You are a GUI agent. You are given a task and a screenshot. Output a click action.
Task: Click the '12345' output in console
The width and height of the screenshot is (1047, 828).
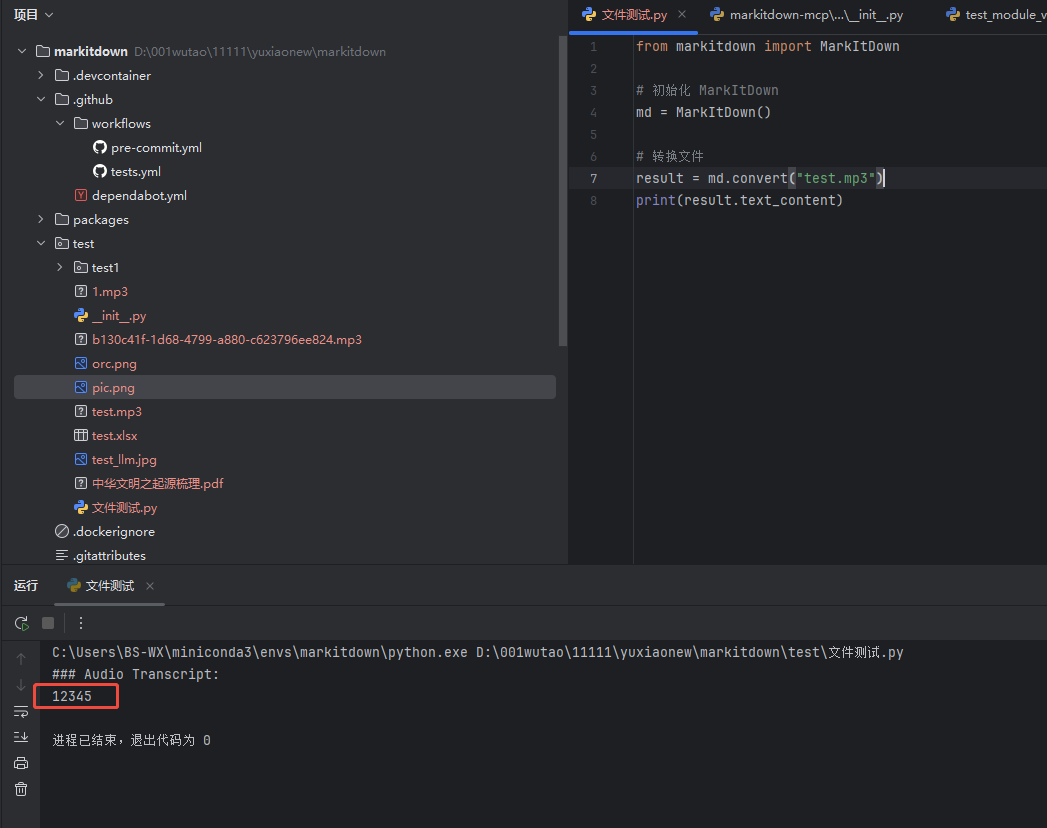click(72, 696)
